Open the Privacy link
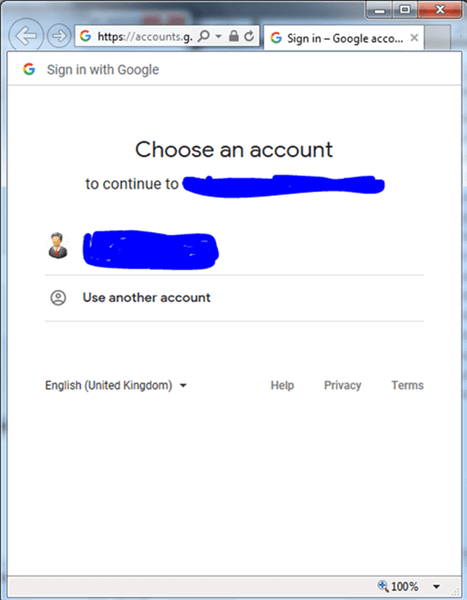This screenshot has height=600, width=467. (x=343, y=385)
